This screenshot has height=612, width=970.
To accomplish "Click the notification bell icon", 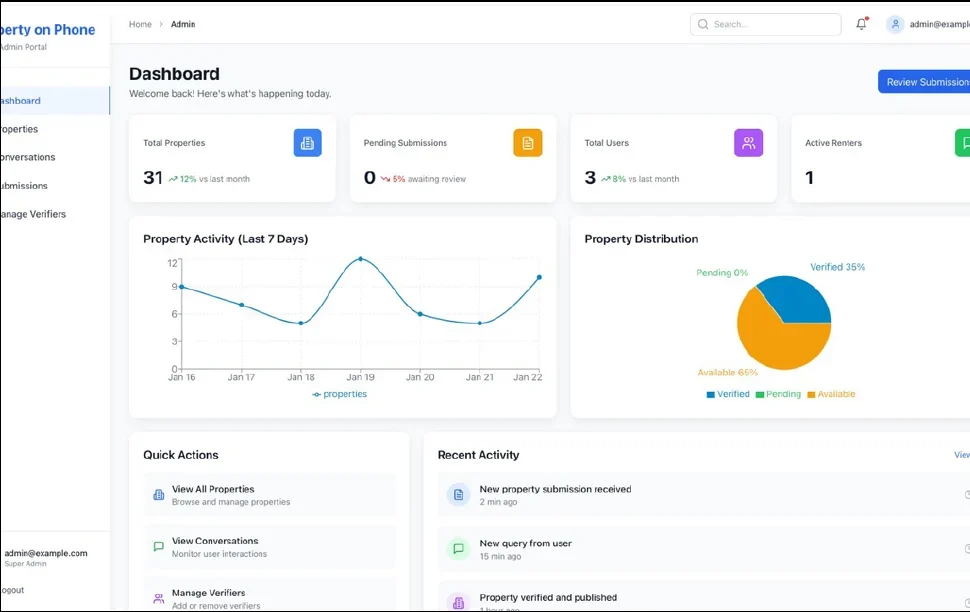I will (x=861, y=24).
